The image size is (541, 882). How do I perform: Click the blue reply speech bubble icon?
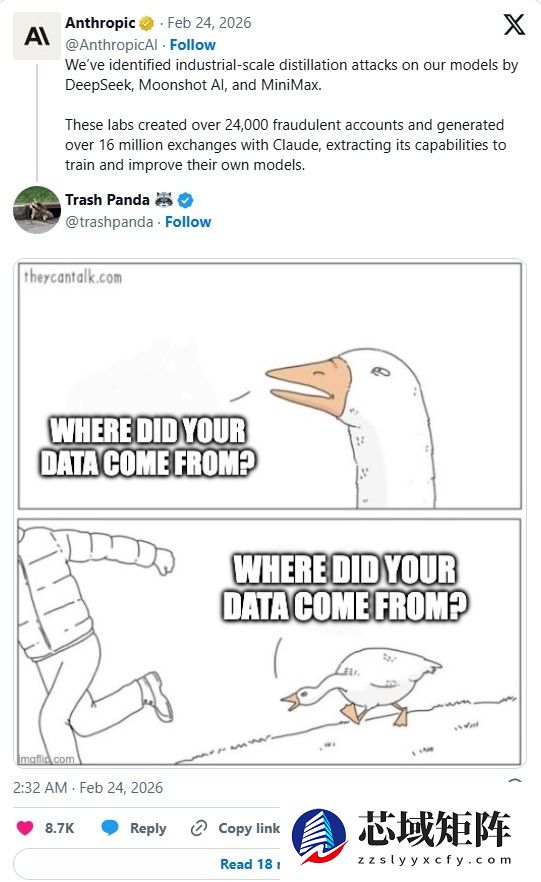pos(110,828)
